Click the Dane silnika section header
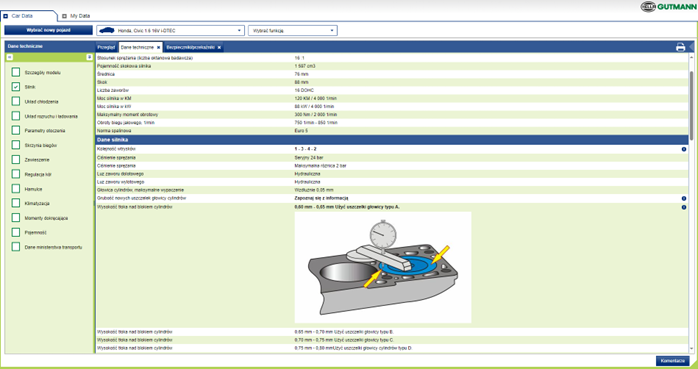 point(393,140)
